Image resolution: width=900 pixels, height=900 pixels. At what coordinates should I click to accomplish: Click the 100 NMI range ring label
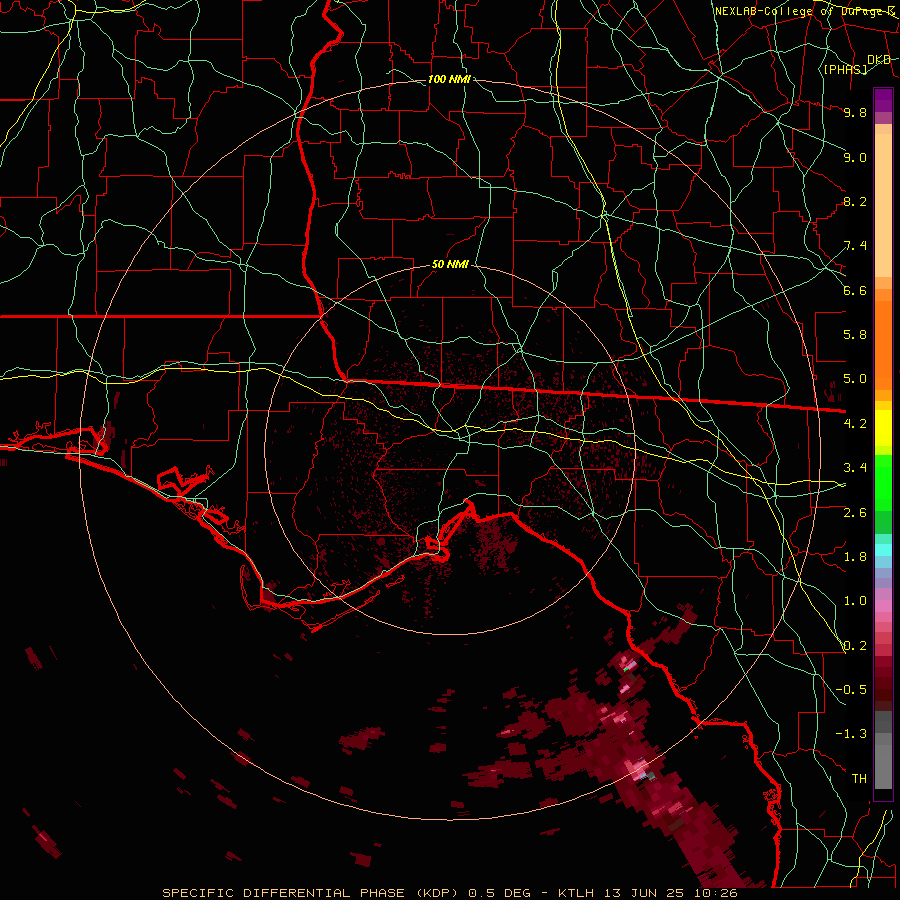coord(449,79)
